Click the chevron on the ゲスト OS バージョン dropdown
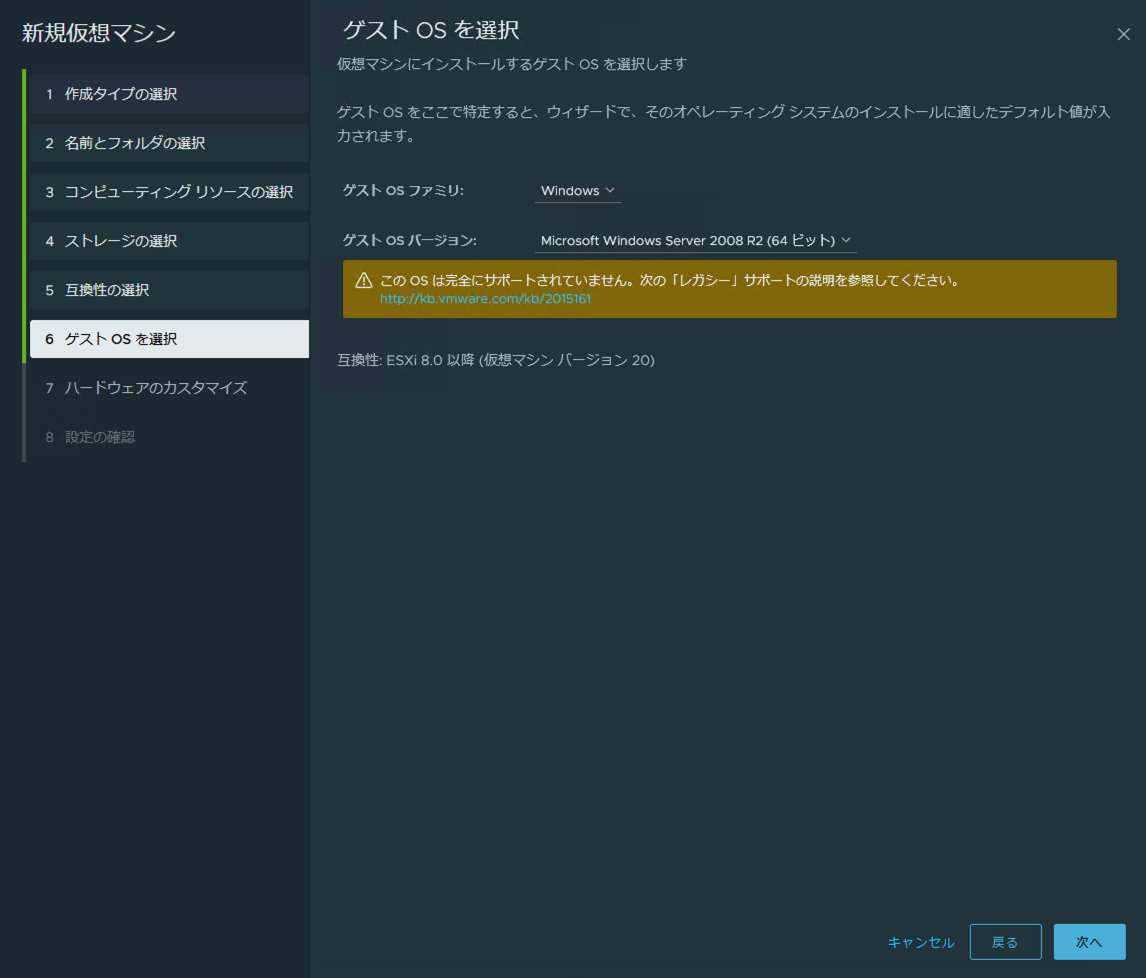 click(846, 240)
